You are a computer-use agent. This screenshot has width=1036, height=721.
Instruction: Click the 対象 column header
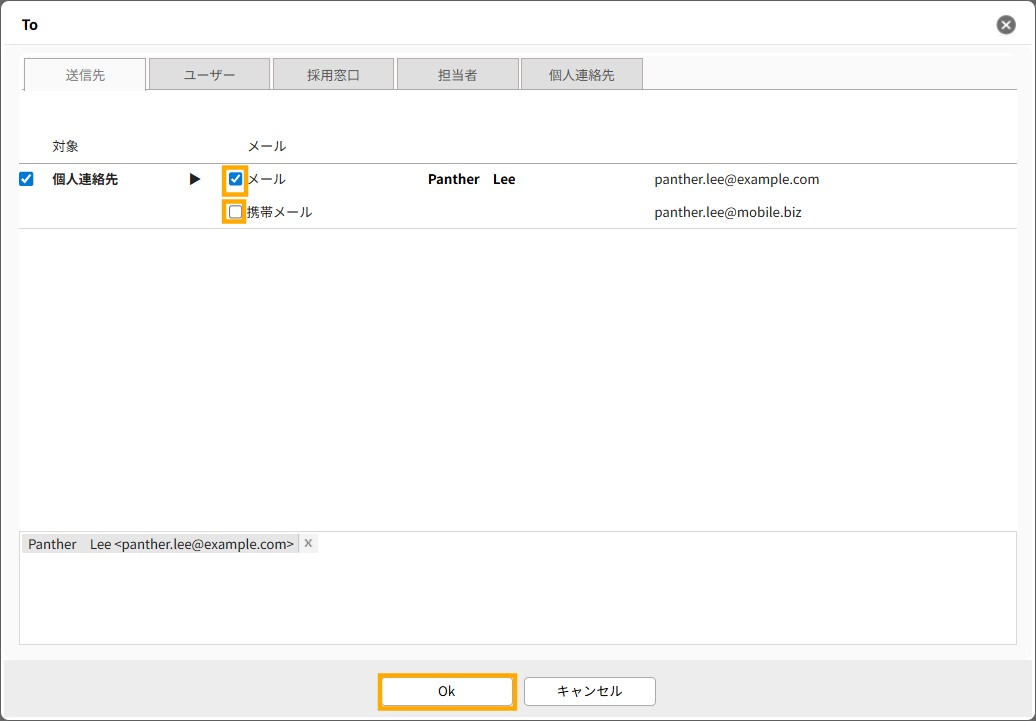(65, 146)
